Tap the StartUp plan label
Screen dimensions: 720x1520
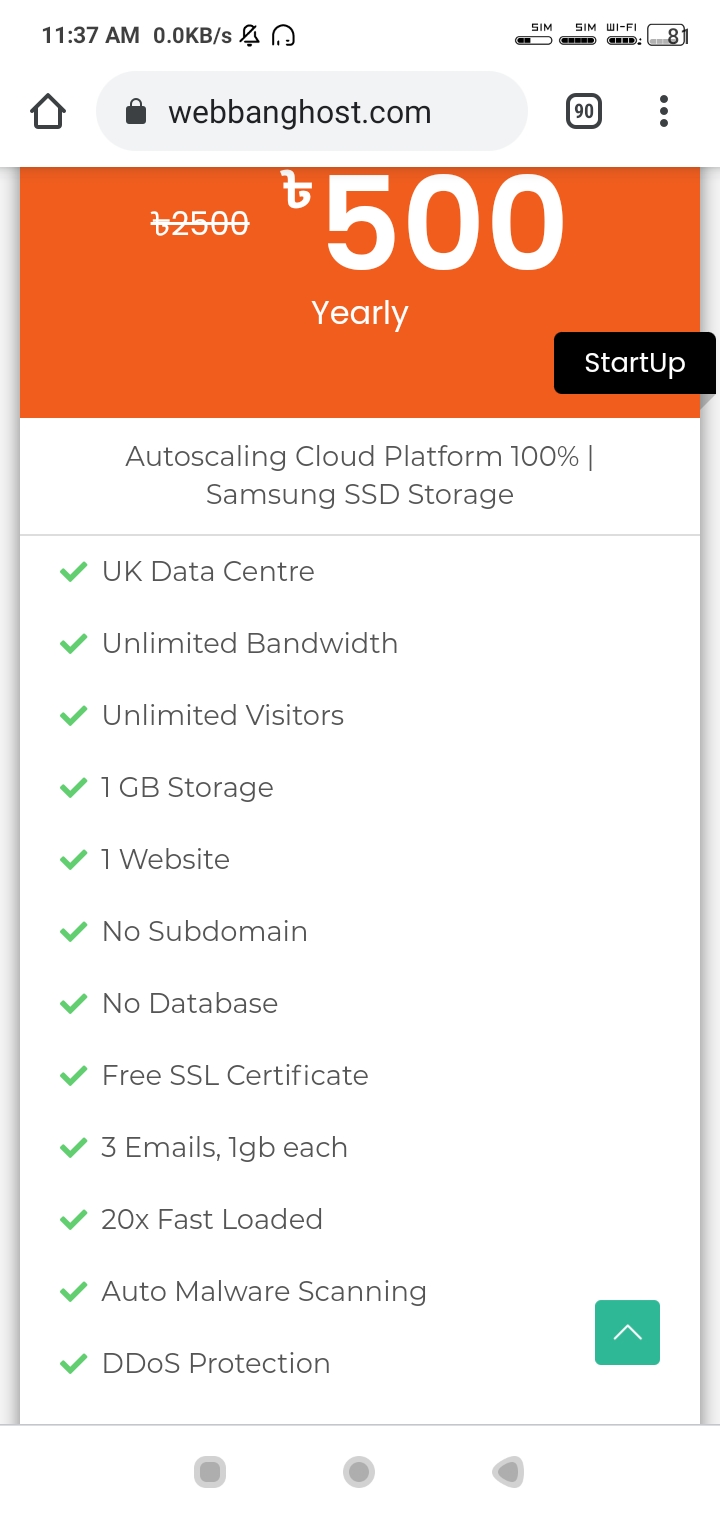[x=634, y=362]
